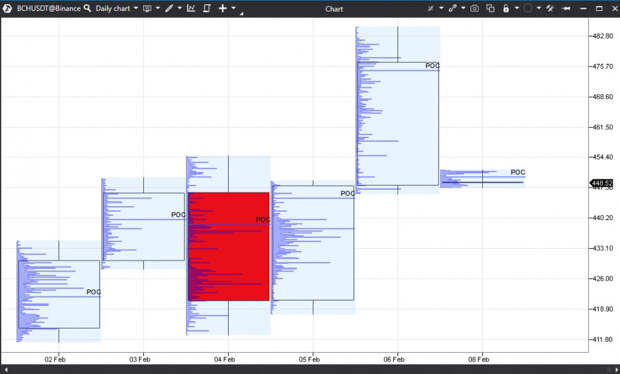This screenshot has height=374, width=620.
Task: Open the instrument search magnifier
Action: tap(87, 8)
